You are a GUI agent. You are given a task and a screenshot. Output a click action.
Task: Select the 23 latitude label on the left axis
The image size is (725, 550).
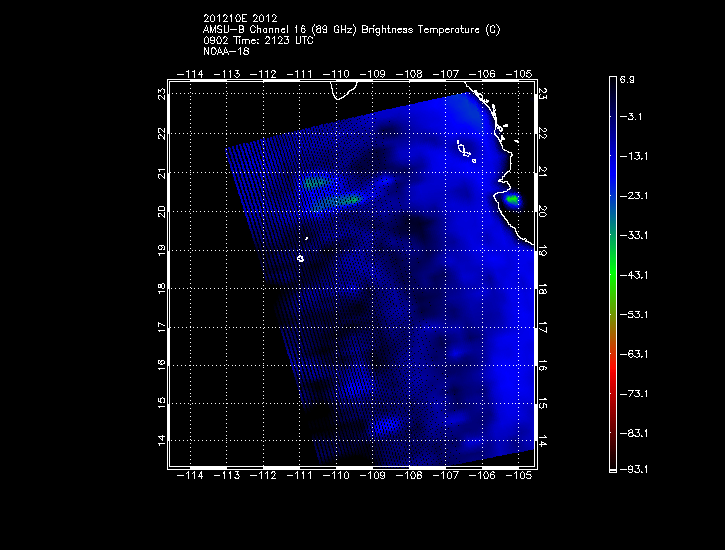161,94
